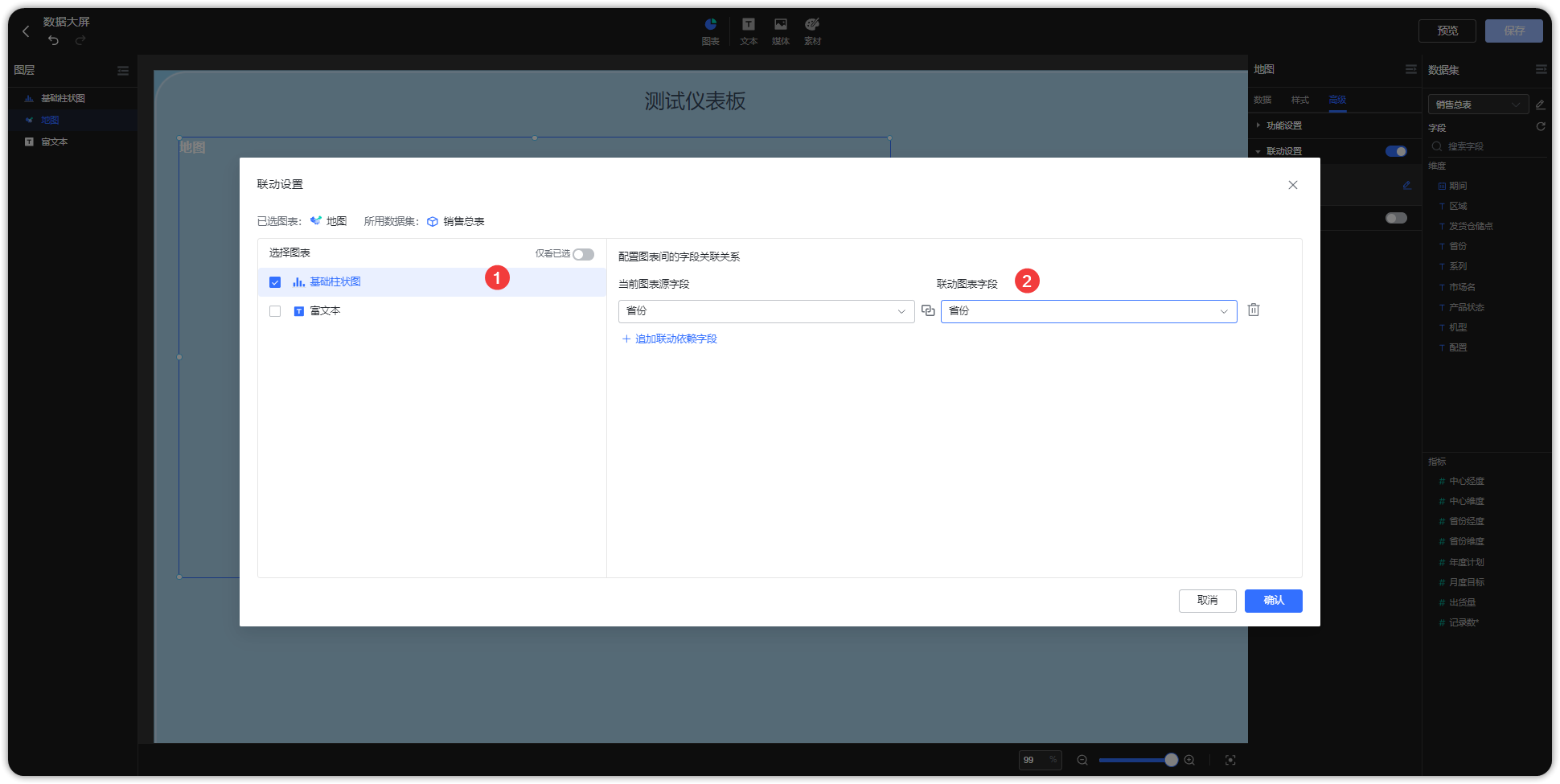The image size is (1560, 784).
Task: Open the 销售总表 dataset dropdown
Action: [x=1478, y=105]
